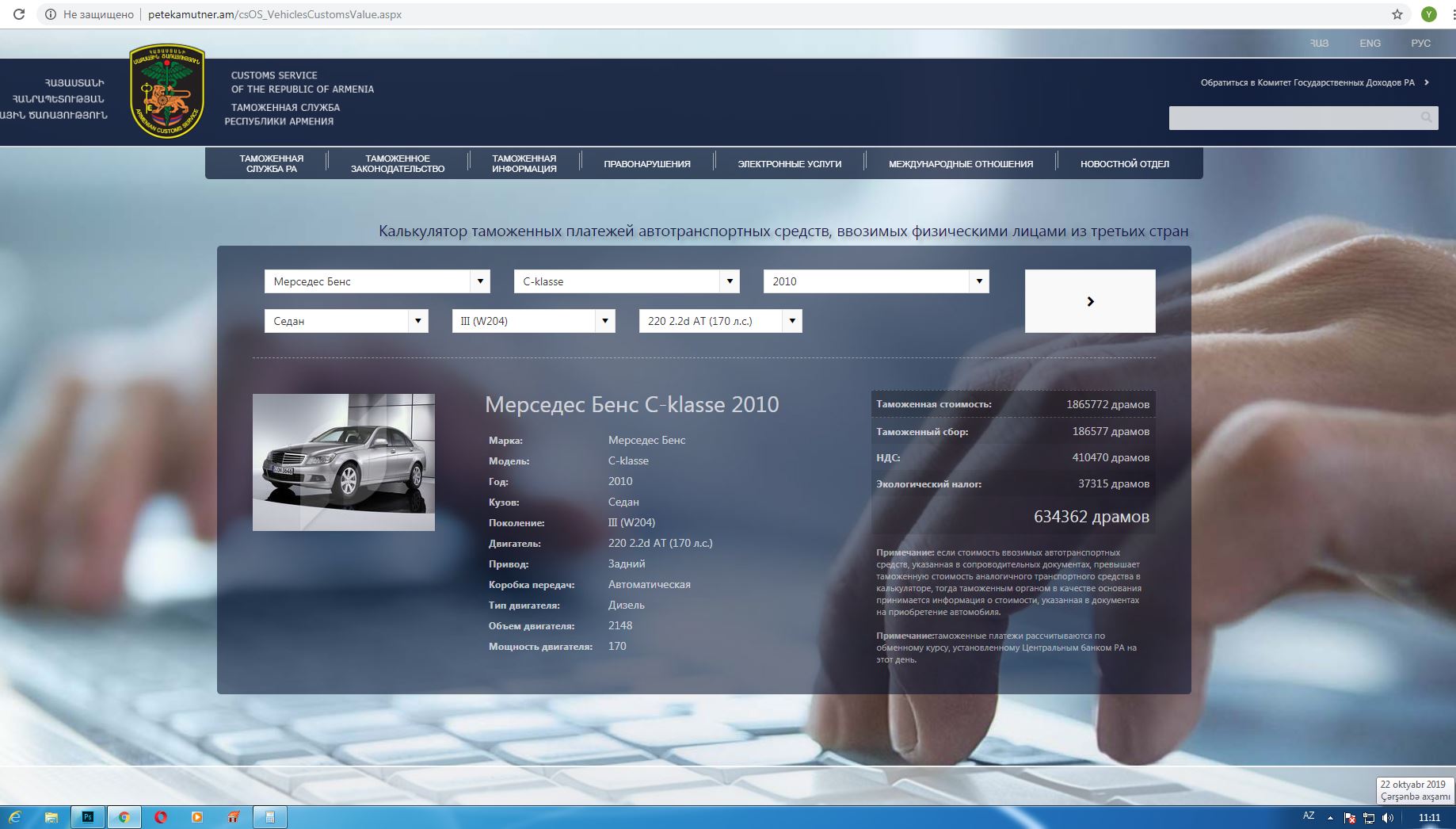The height and width of the screenshot is (829, 1456).
Task: Open Обратиться в Комитет Государственных Доходов link
Action: (x=1313, y=82)
